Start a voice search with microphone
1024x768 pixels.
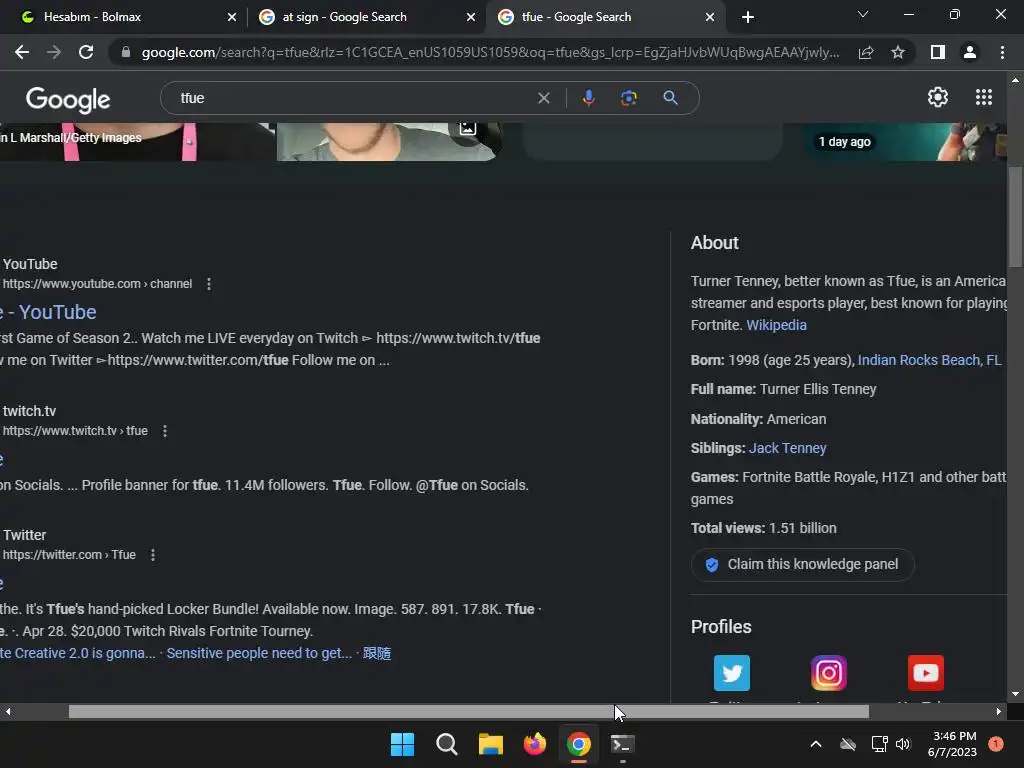coord(588,98)
